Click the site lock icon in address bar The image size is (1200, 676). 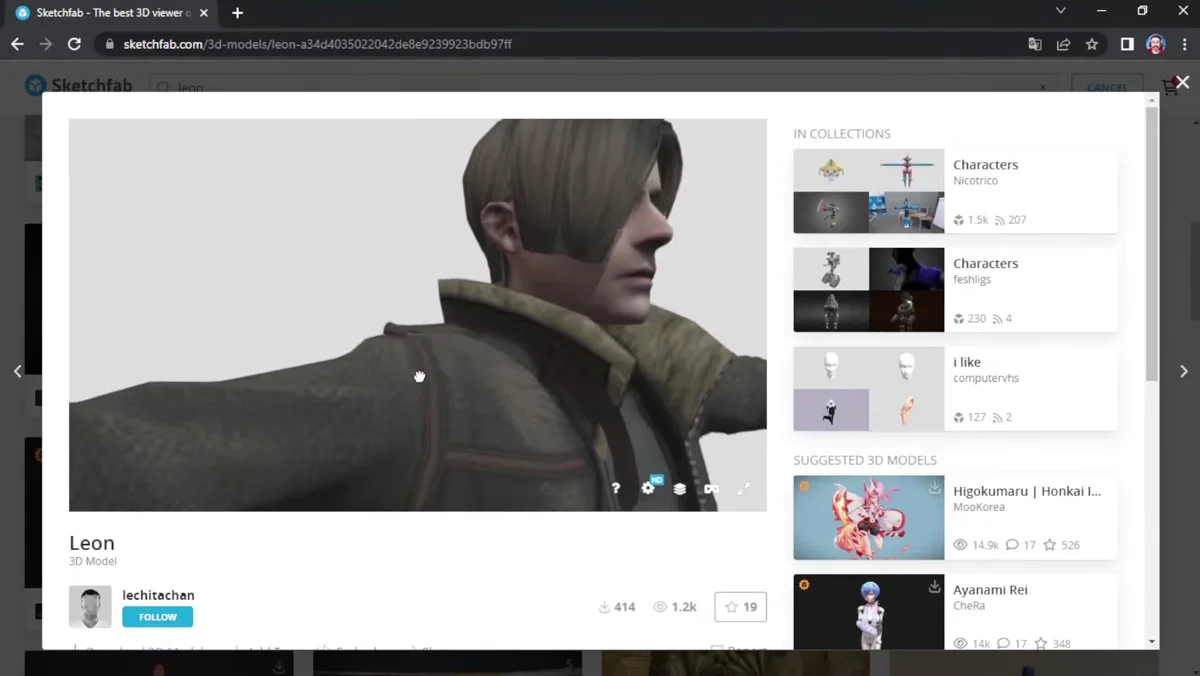110,44
